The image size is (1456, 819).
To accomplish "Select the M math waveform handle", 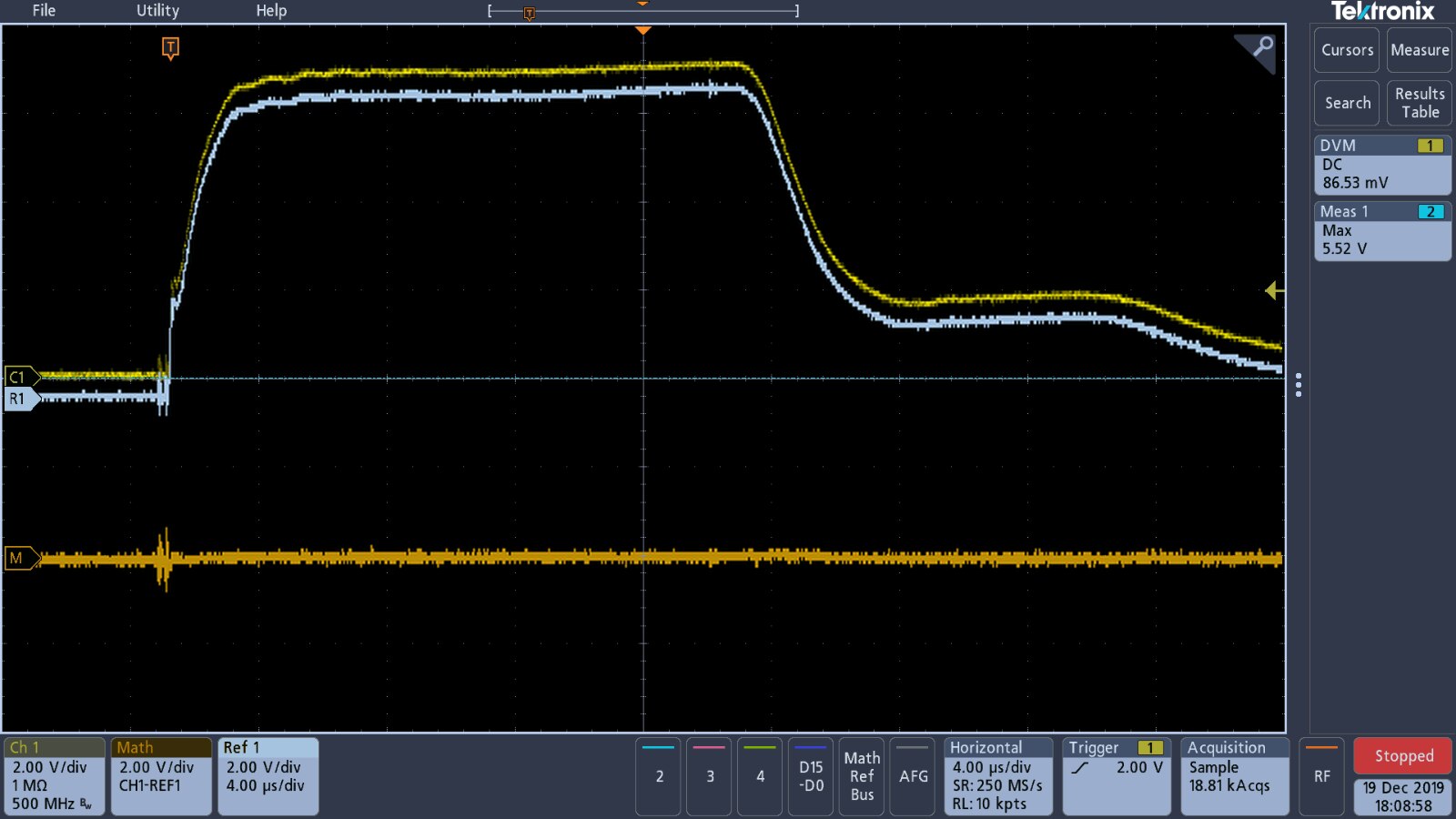I will point(20,558).
